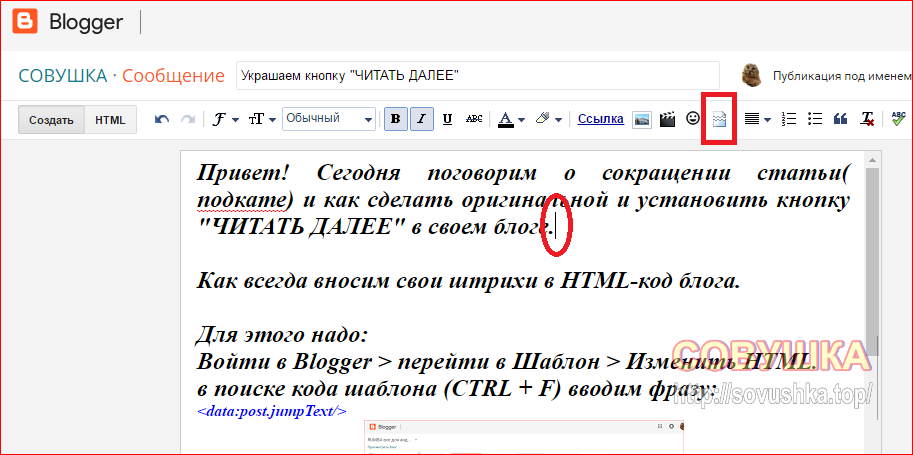Click the Ссылка link button
Image resolution: width=913 pixels, height=455 pixels.
click(x=600, y=119)
